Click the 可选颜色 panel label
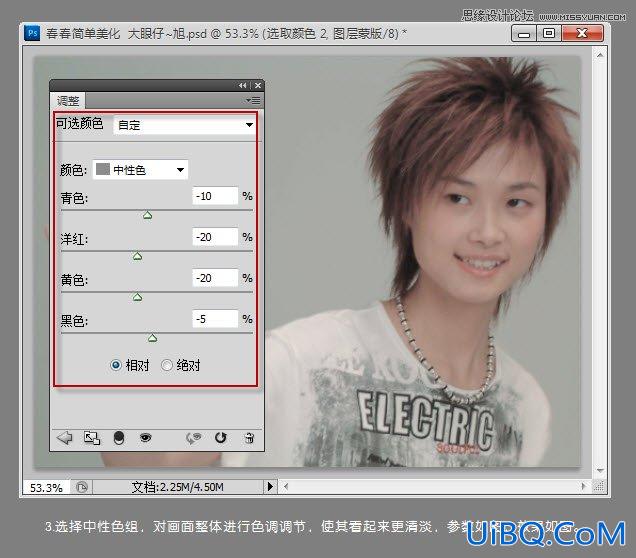 point(80,123)
